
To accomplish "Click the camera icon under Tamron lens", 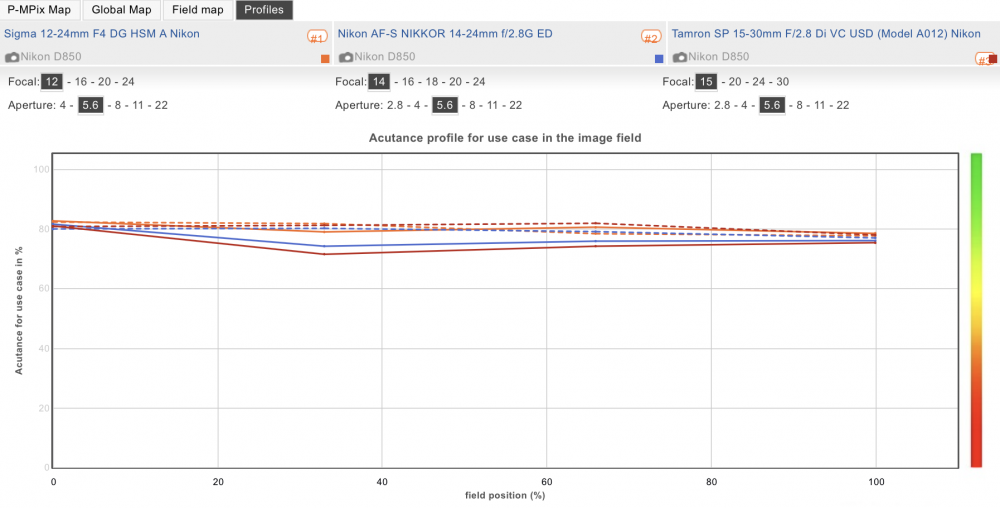I will [x=680, y=57].
